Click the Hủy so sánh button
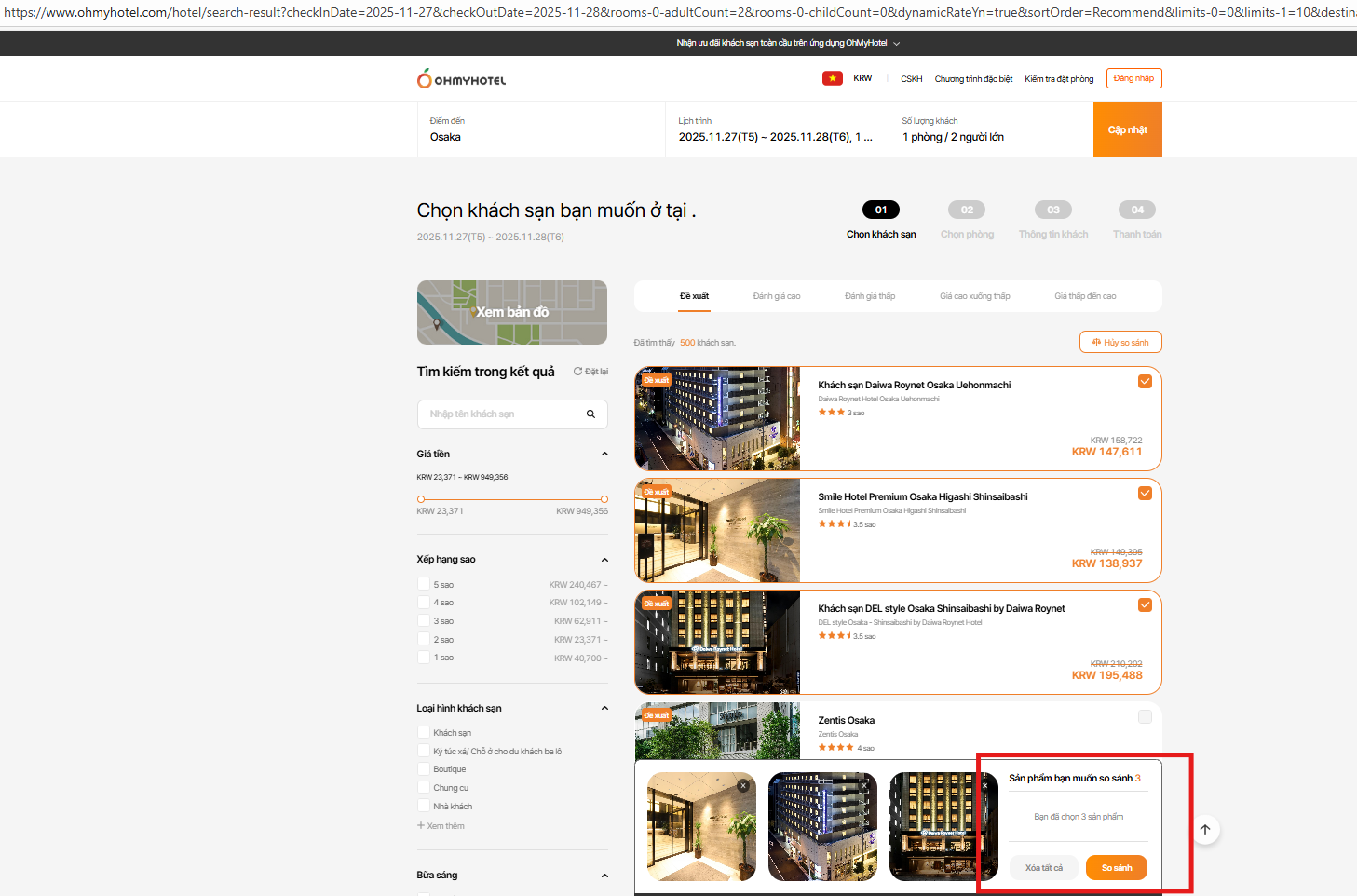Image resolution: width=1357 pixels, height=896 pixels. (1120, 343)
